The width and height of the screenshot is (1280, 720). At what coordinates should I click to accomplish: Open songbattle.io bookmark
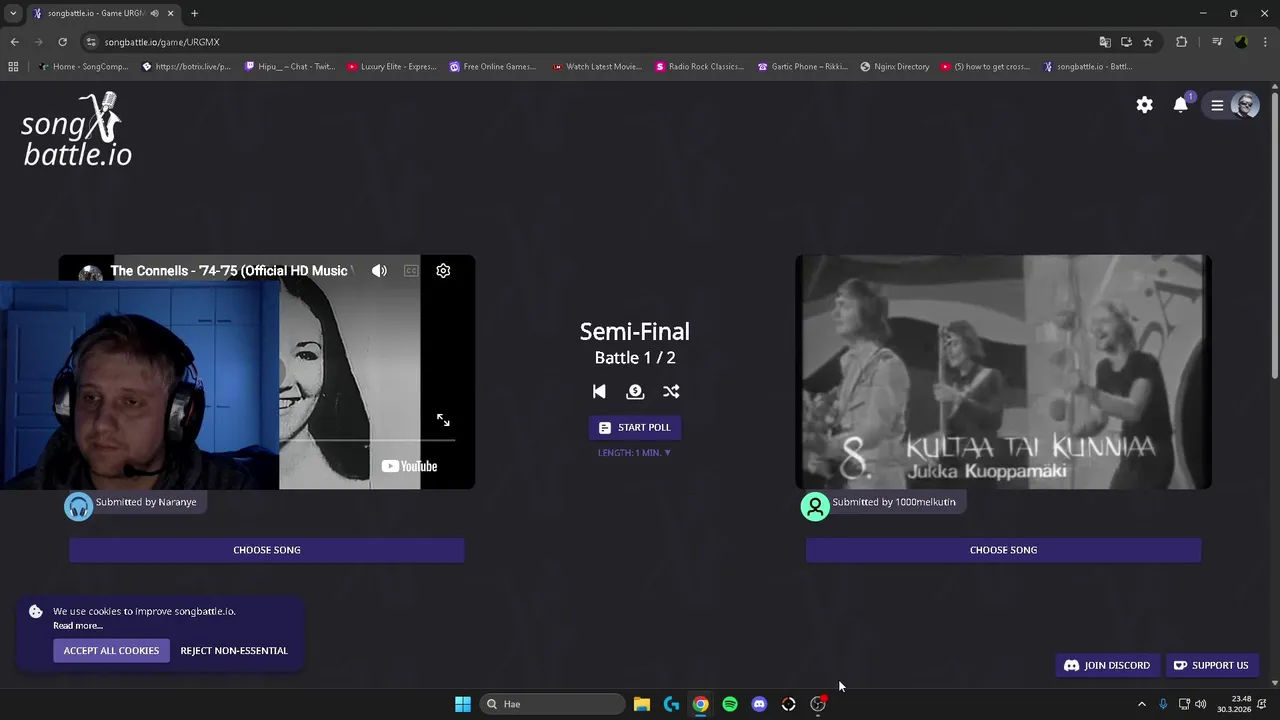(1088, 67)
